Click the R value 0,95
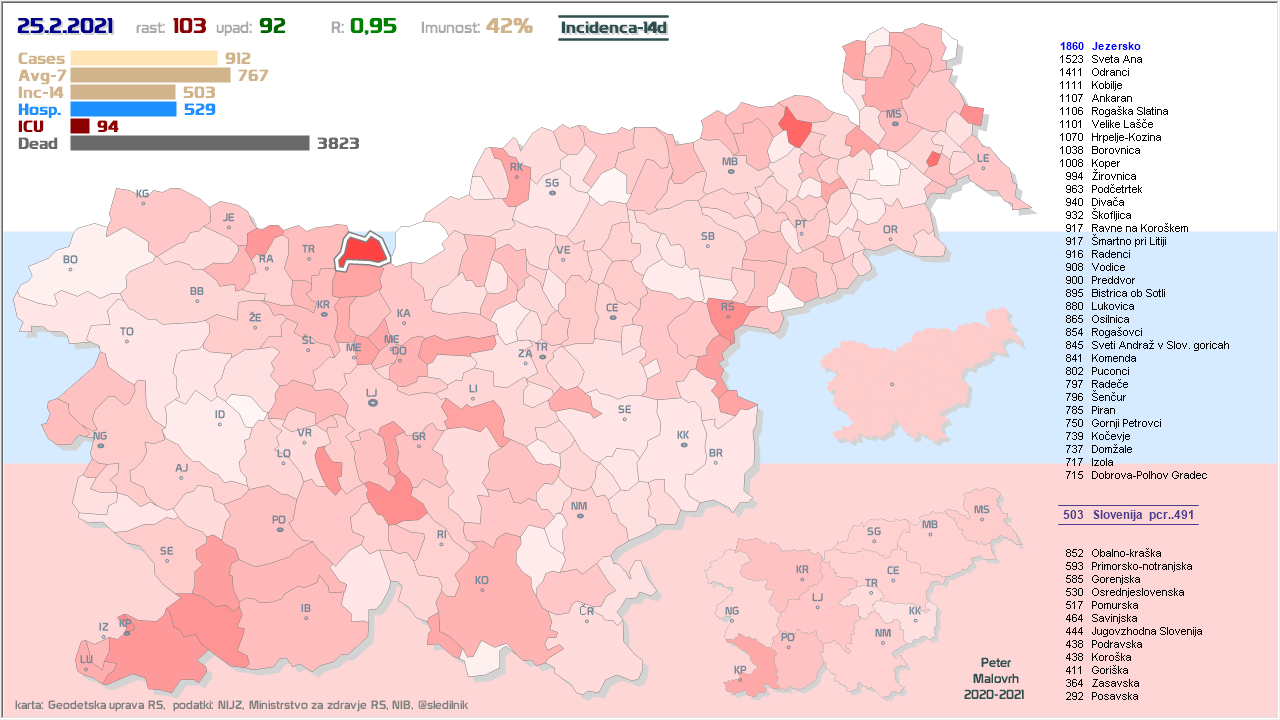The height and width of the screenshot is (720, 1280). (x=373, y=26)
